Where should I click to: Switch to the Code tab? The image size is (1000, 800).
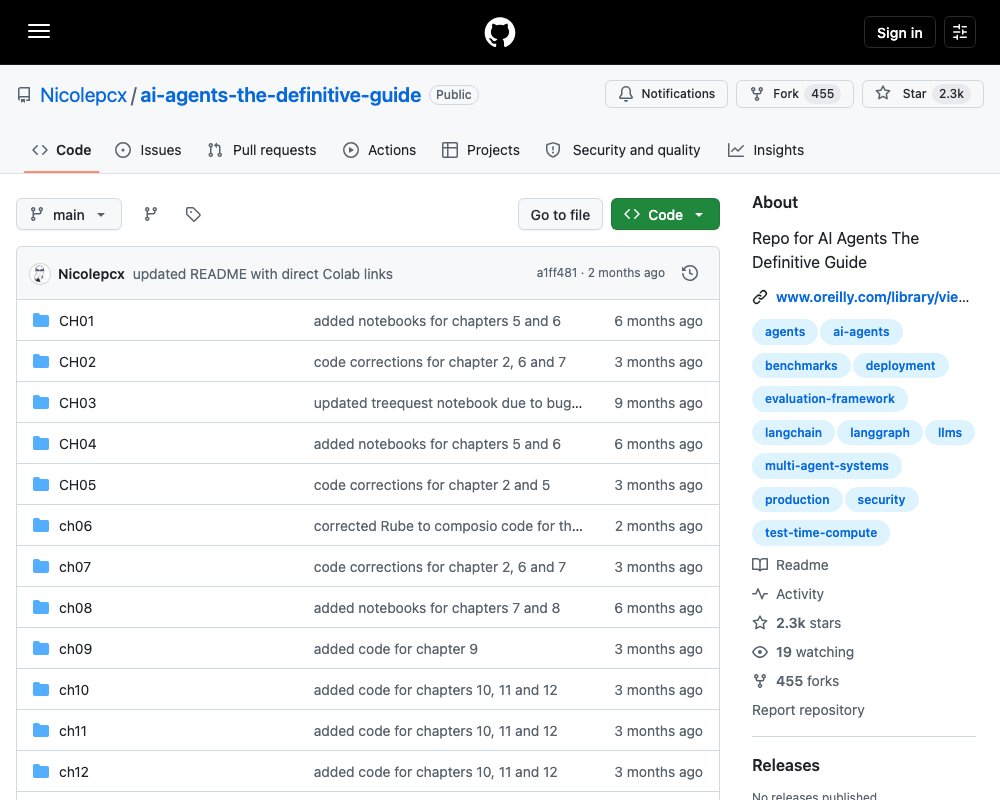61,150
